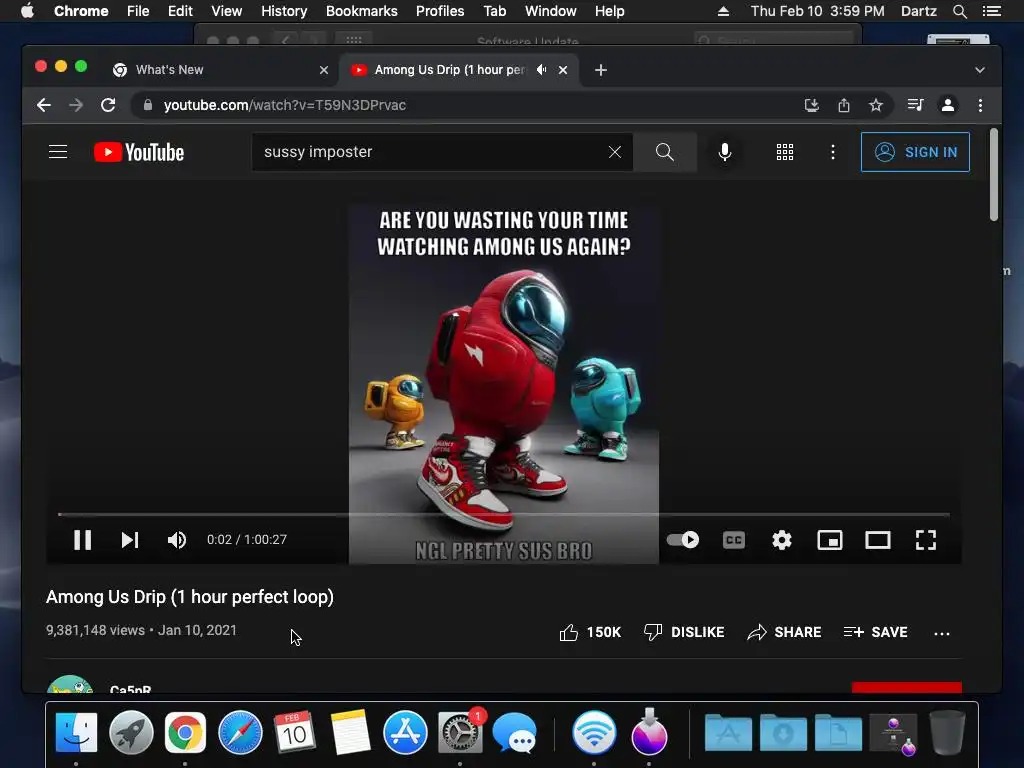This screenshot has height=768, width=1024.
Task: Click the video title text
Action: click(x=189, y=597)
